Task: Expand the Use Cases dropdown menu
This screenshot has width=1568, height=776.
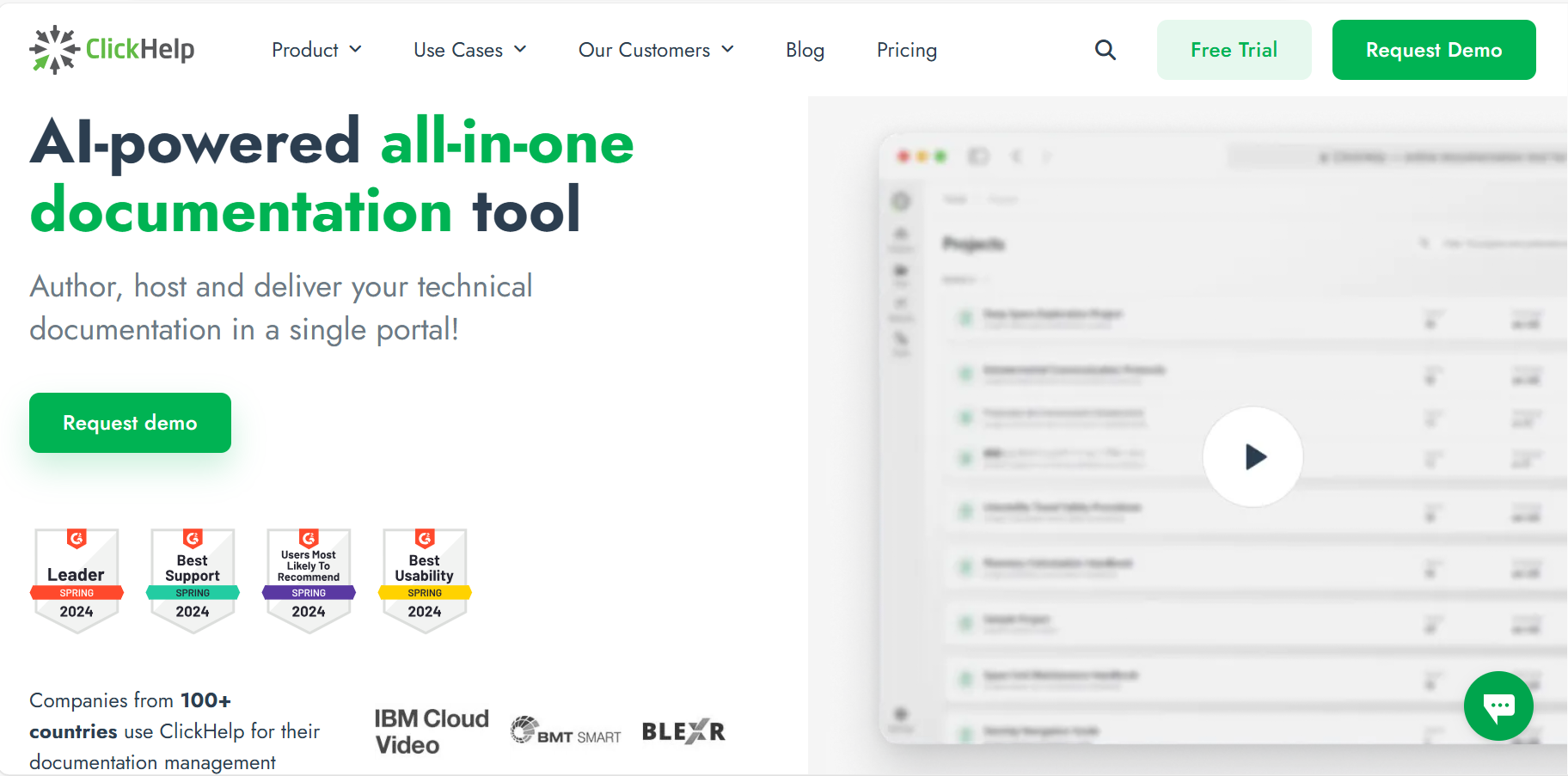Action: click(x=469, y=50)
